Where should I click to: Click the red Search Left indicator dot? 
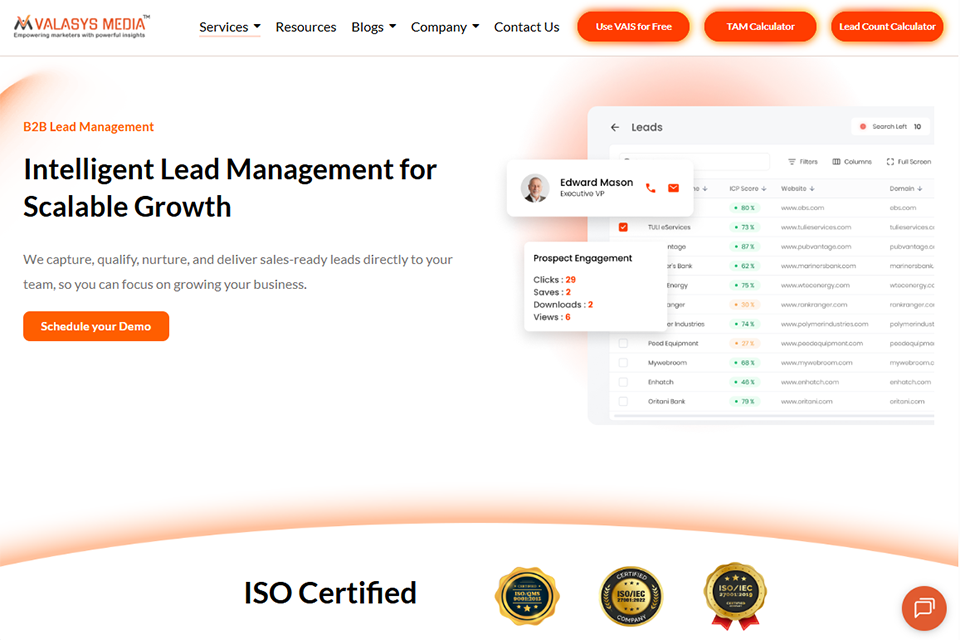(863, 127)
